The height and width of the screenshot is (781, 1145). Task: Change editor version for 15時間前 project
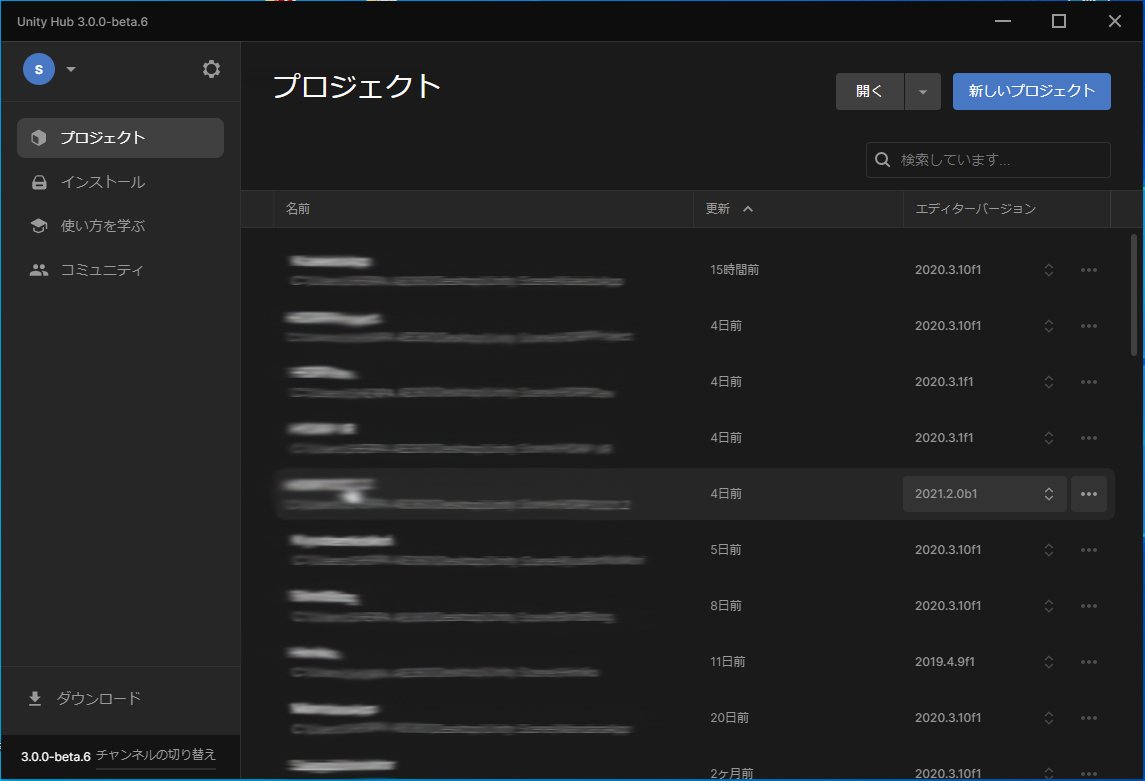click(1049, 270)
